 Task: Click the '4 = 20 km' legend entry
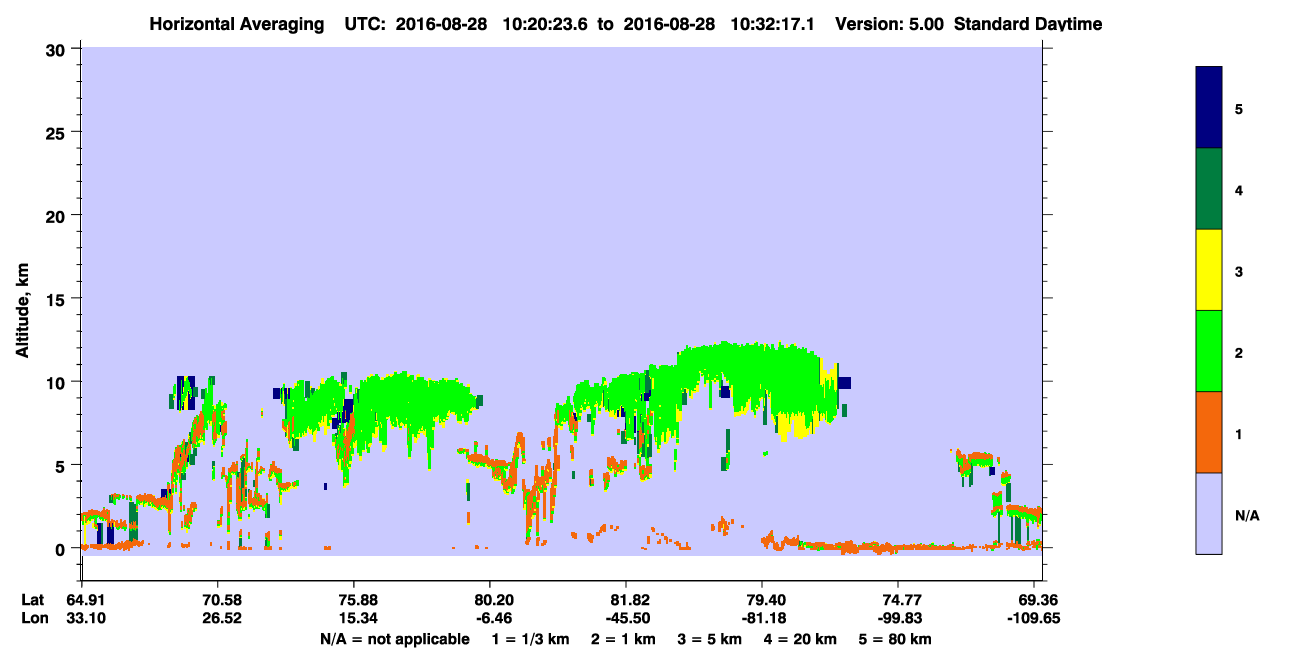tap(801, 639)
